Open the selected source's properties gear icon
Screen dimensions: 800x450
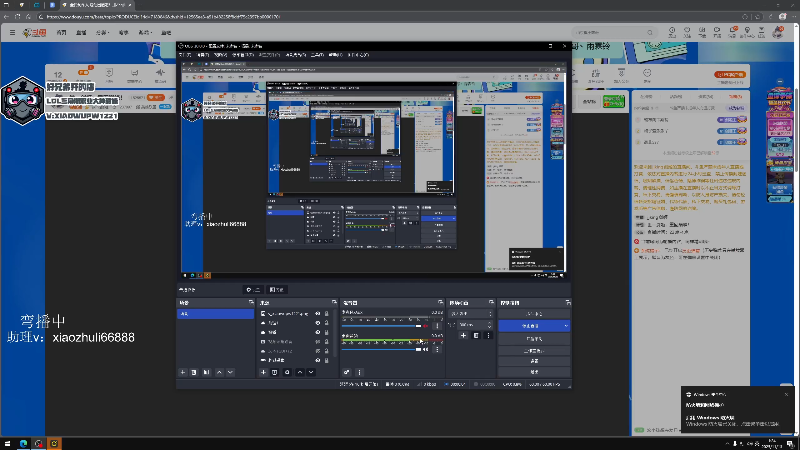tap(287, 372)
